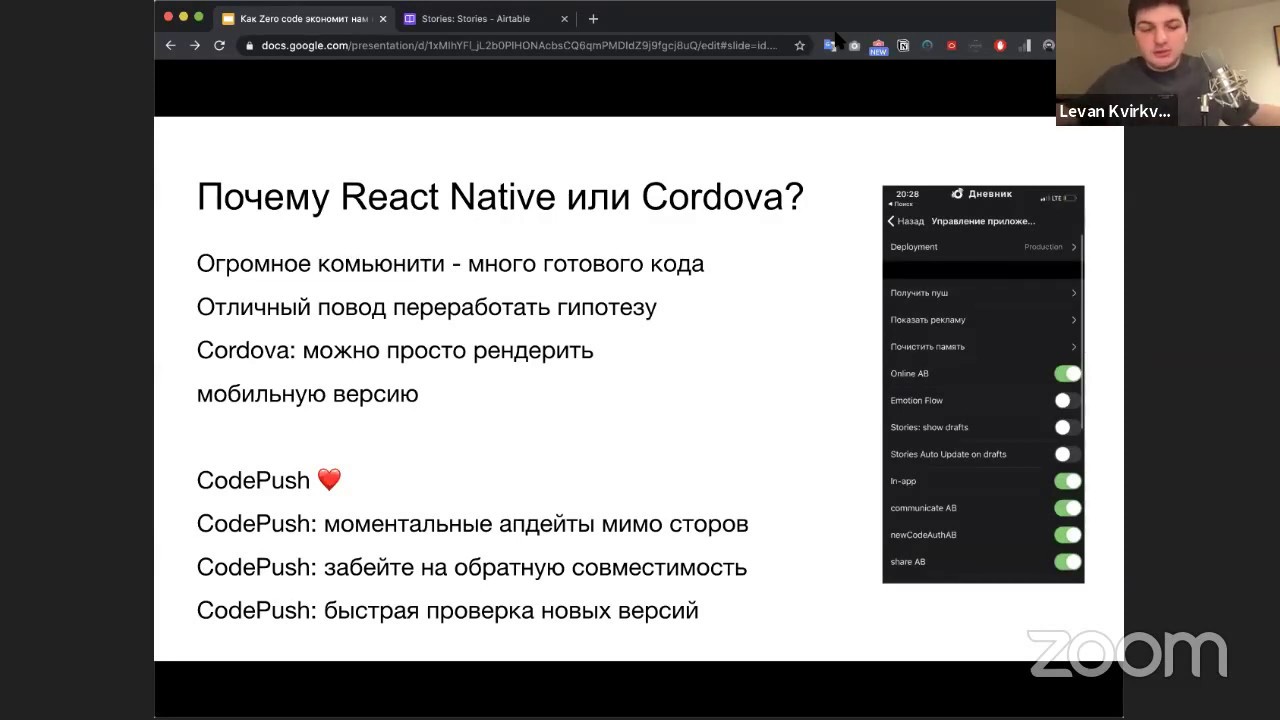
Task: Go back with the browser back arrow
Action: coord(170,45)
